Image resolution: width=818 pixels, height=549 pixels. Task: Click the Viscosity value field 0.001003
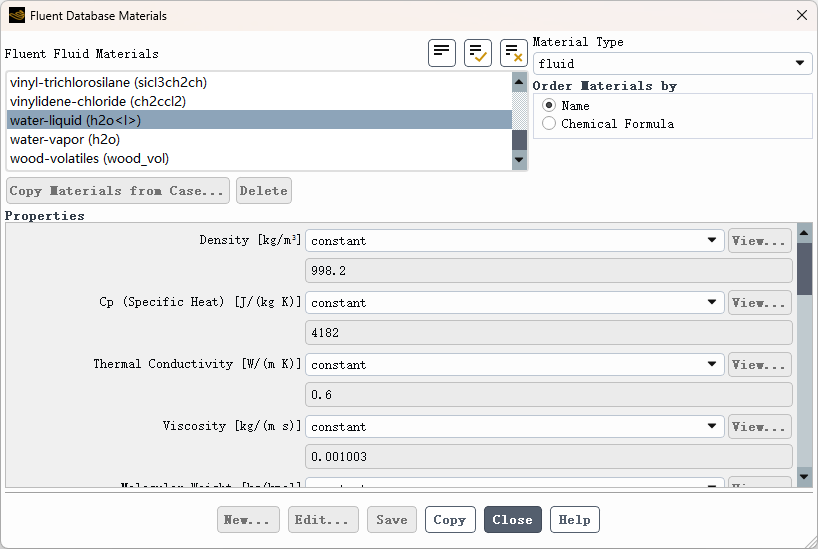549,457
